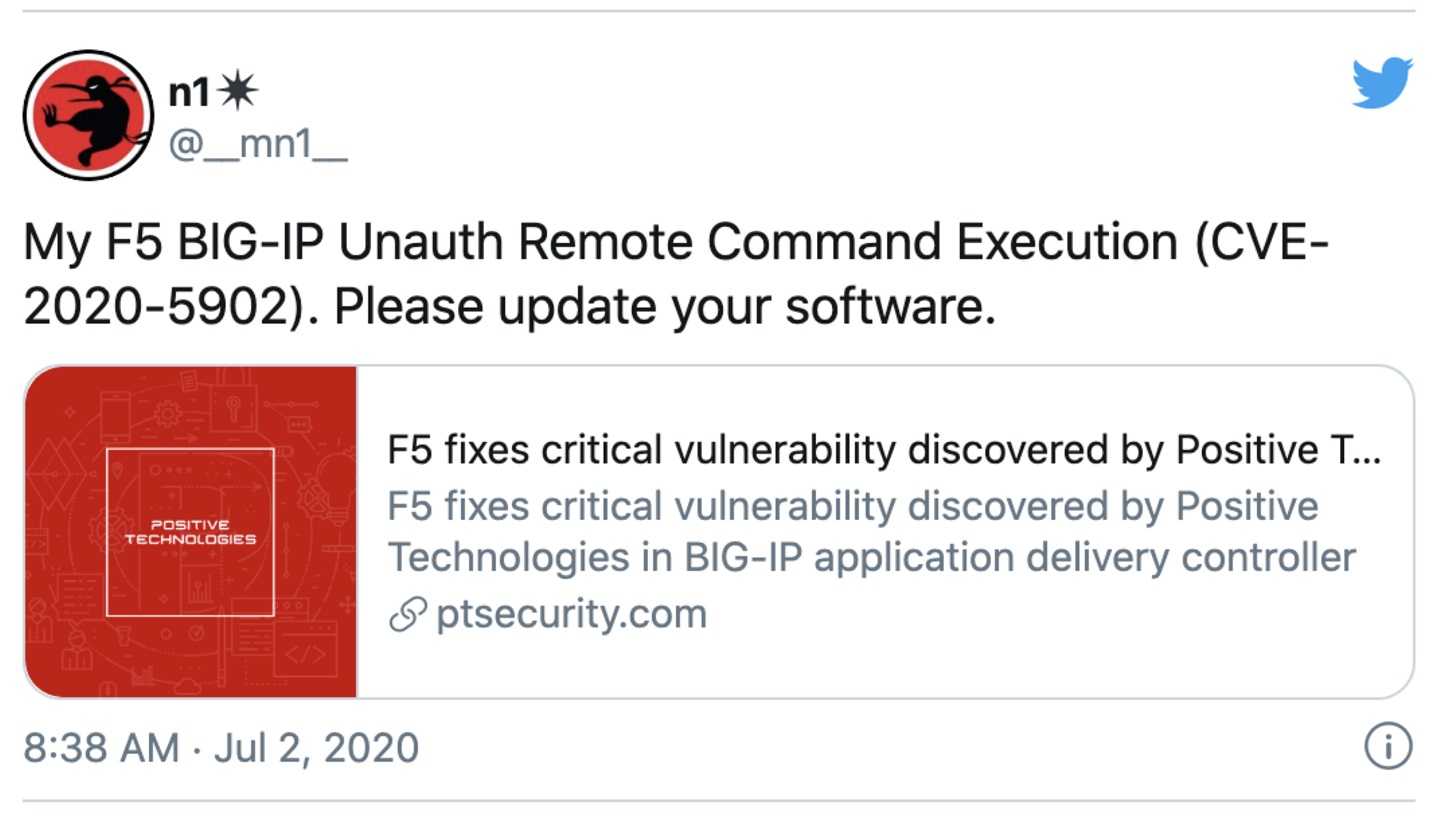Click the code bracket graphic in thumbnail
This screenshot has height=829, width=1450.
pyautogui.click(x=306, y=656)
